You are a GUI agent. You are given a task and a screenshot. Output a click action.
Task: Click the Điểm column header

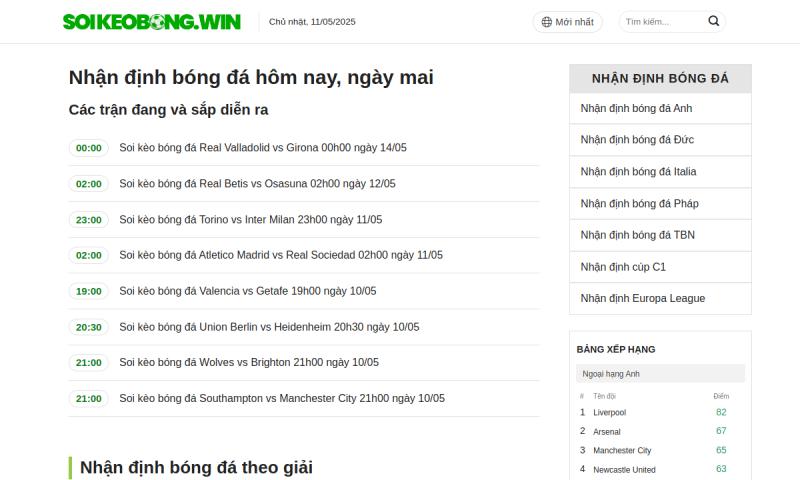(721, 396)
